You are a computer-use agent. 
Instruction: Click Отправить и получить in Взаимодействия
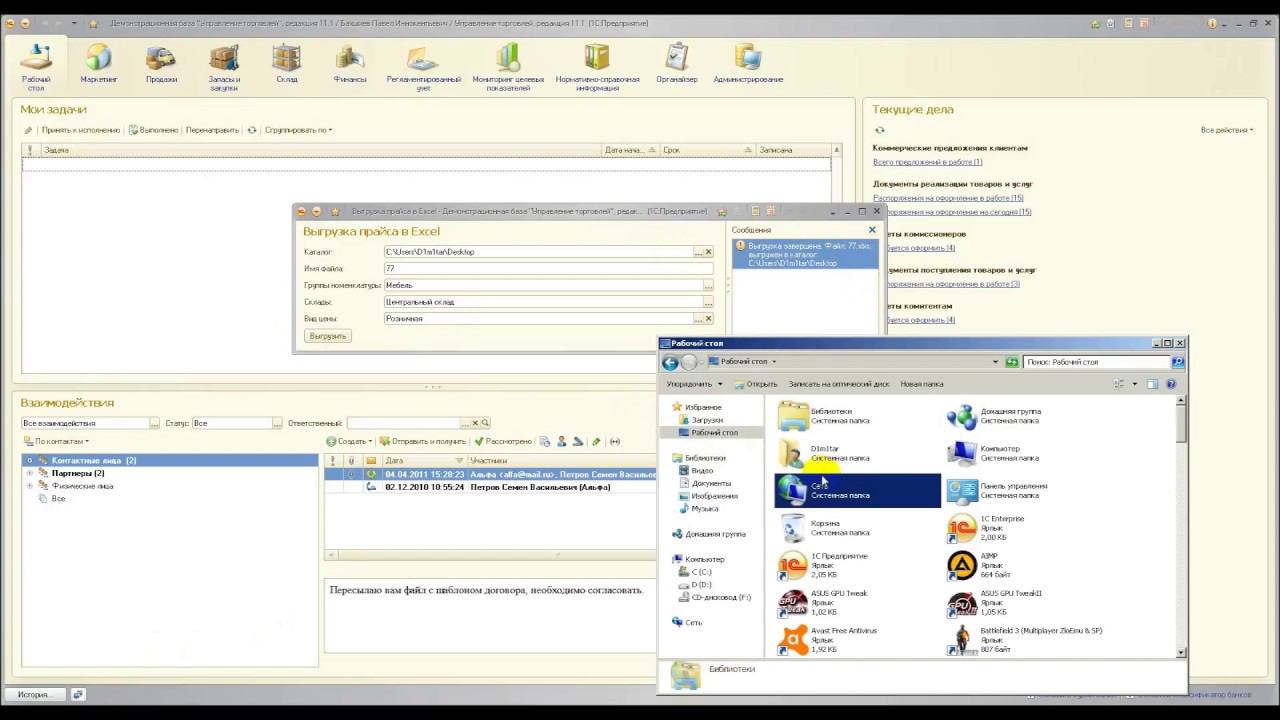(422, 441)
